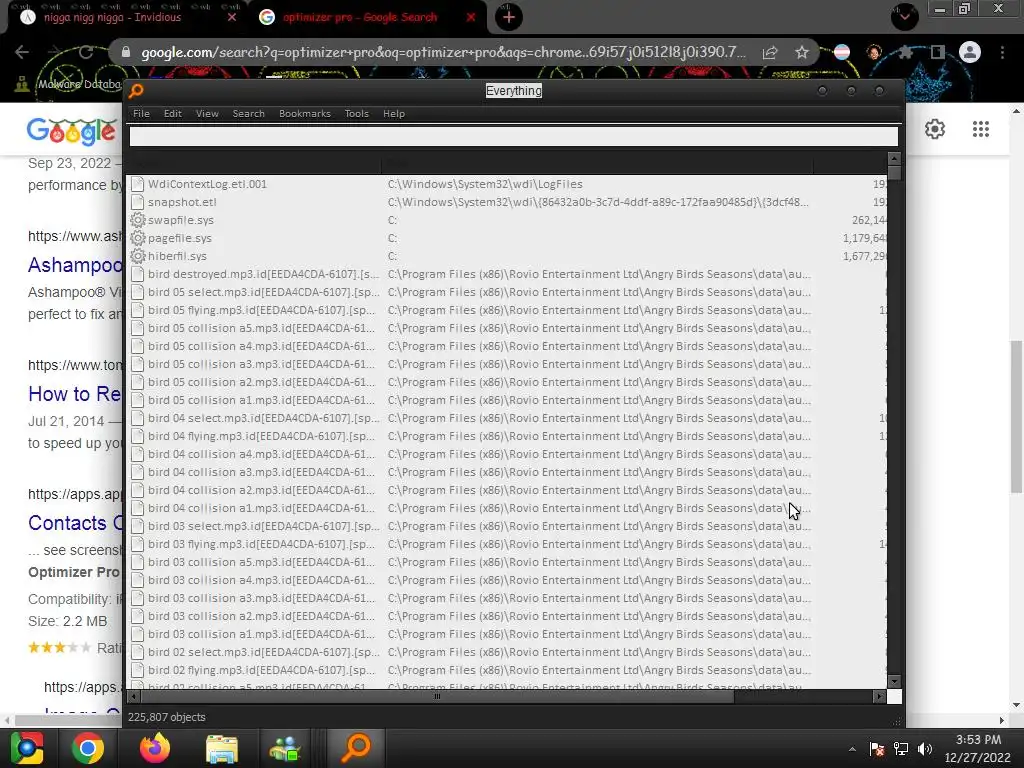Screen dimensions: 1024x768
Task: Open Chrome extensions puzzle icon
Action: pos(905,52)
